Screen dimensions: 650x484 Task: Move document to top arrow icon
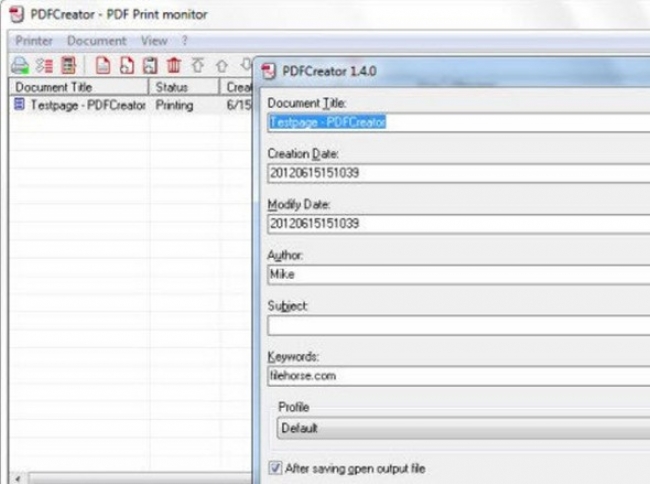(198, 66)
